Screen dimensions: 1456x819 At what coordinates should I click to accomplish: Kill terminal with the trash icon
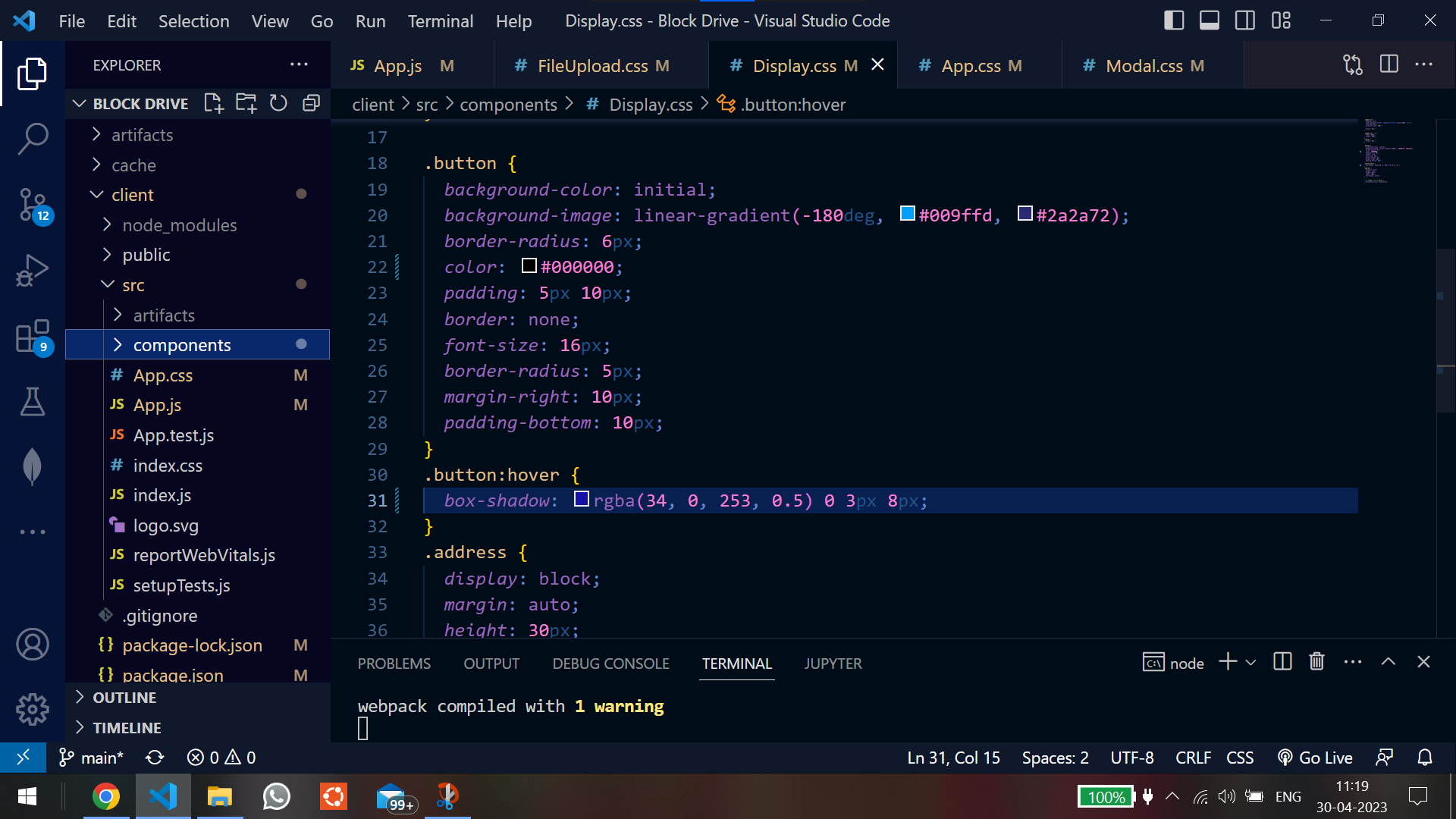(1316, 662)
